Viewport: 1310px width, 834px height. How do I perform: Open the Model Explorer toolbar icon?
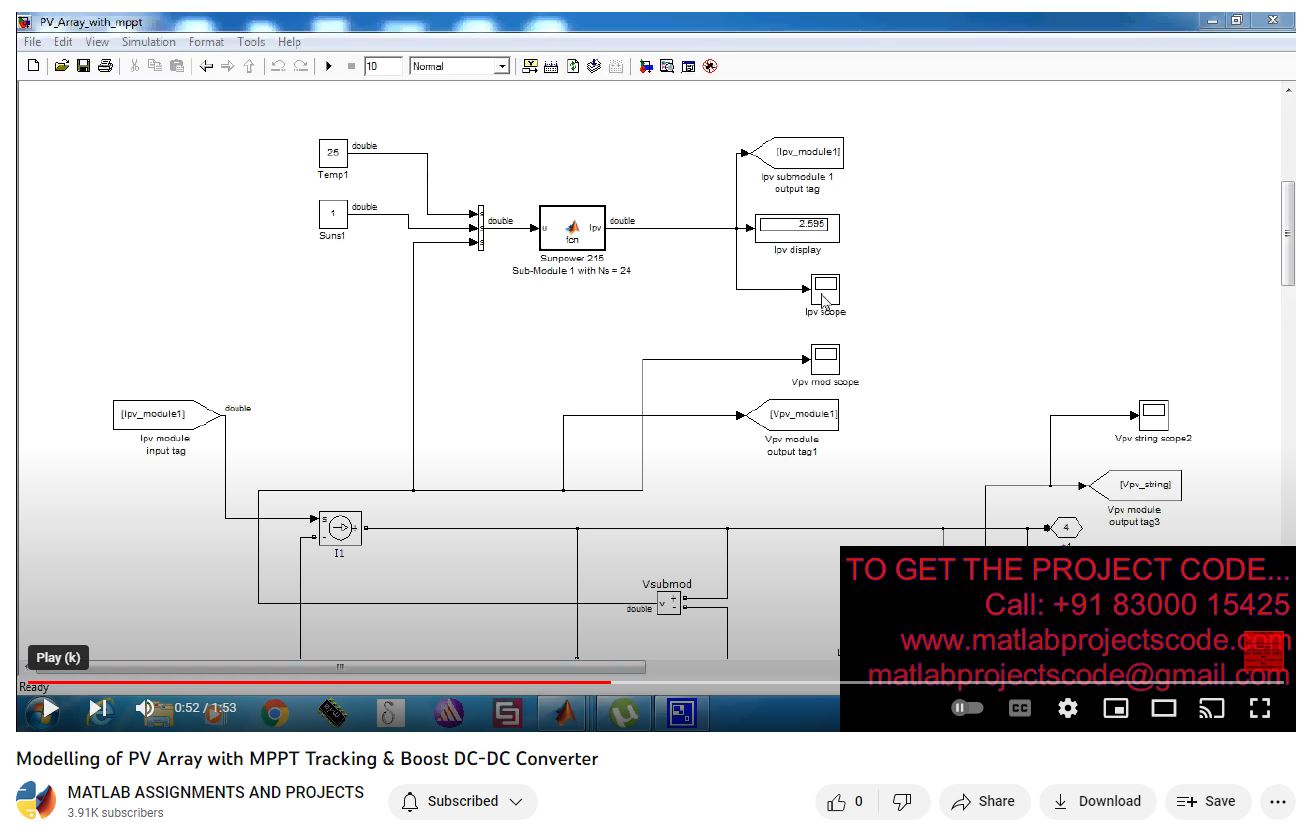point(666,66)
